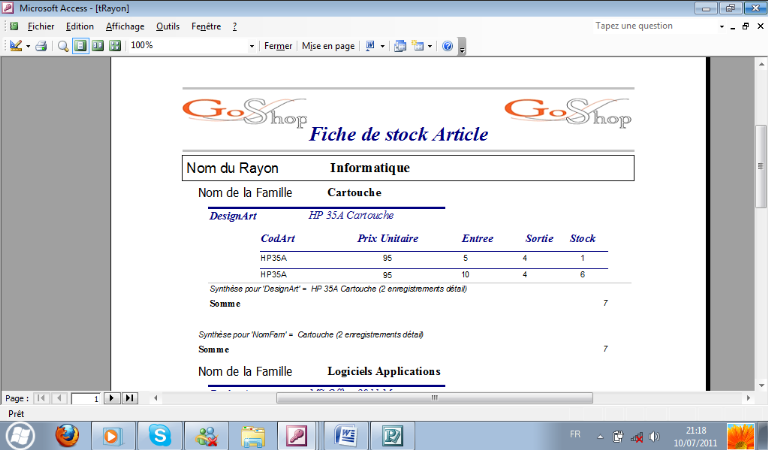The image size is (768, 450).
Task: Click the Database Window icon
Action: pyautogui.click(x=400, y=46)
